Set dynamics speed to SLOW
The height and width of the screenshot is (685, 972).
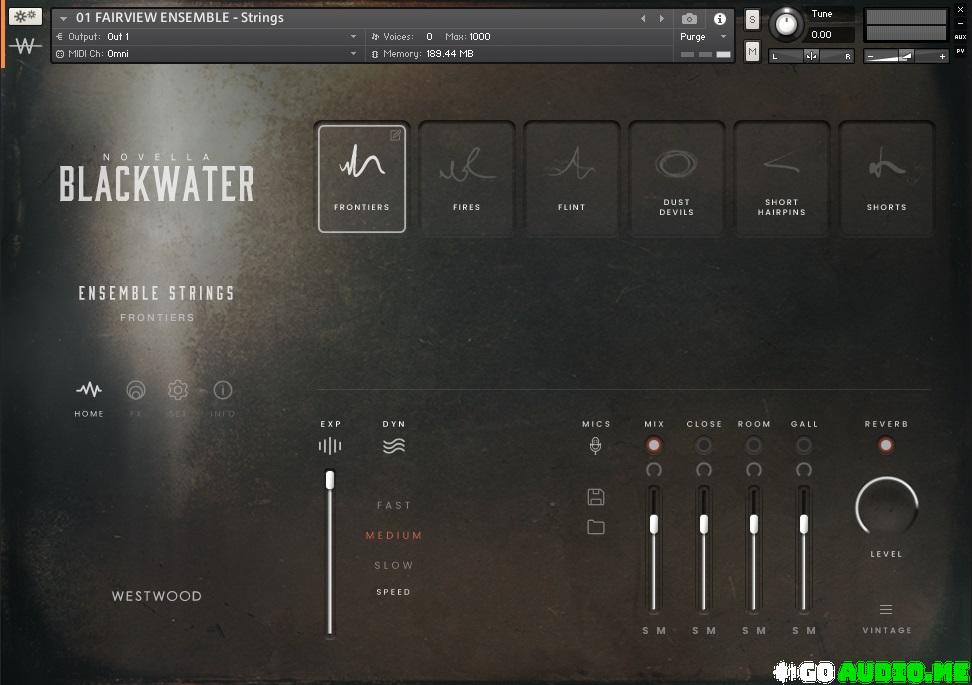point(394,565)
